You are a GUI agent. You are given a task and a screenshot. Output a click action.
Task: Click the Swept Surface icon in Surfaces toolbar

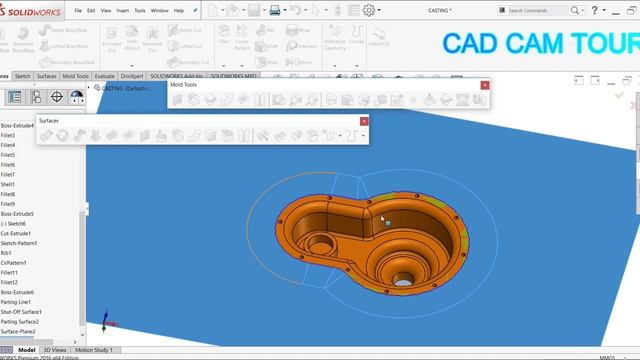(79, 135)
